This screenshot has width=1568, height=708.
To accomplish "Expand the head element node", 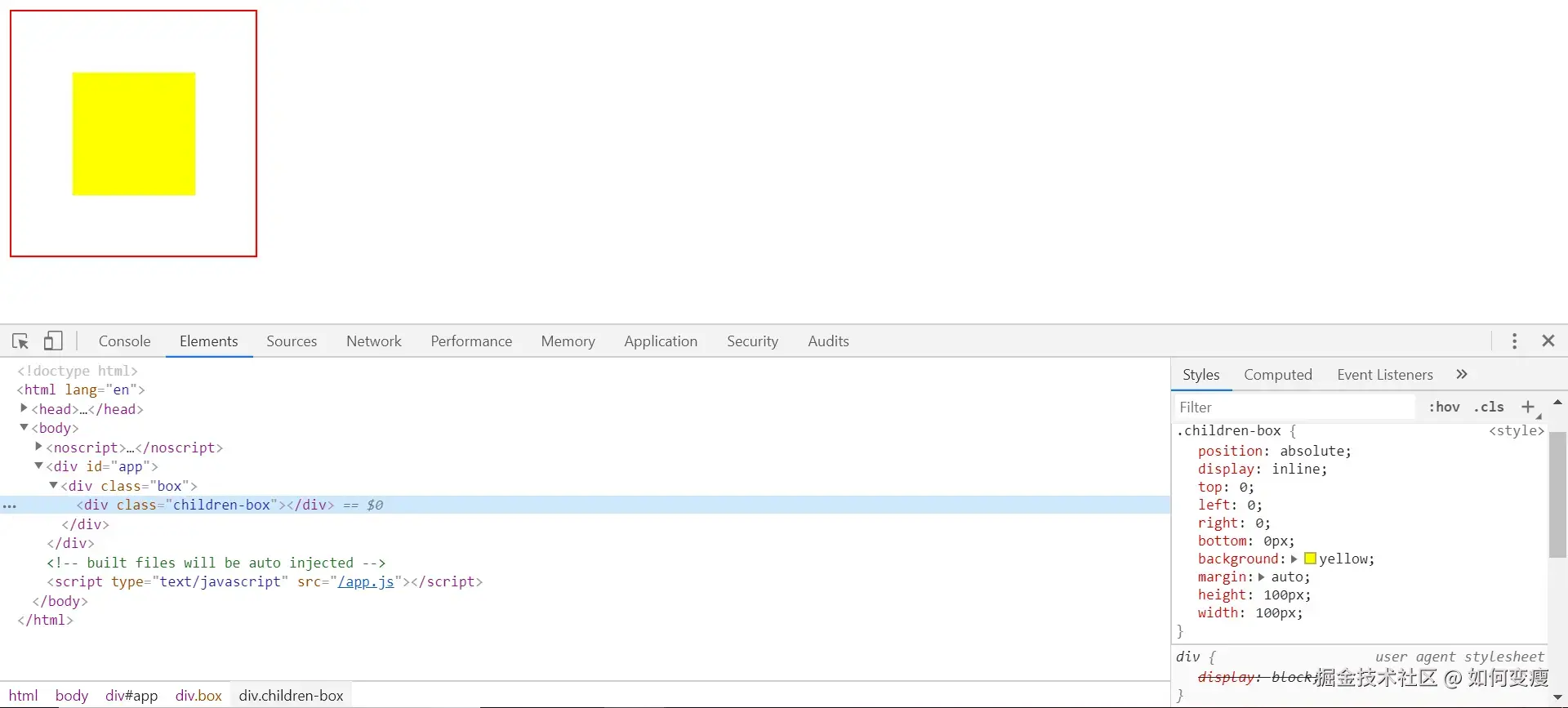I will pos(24,408).
